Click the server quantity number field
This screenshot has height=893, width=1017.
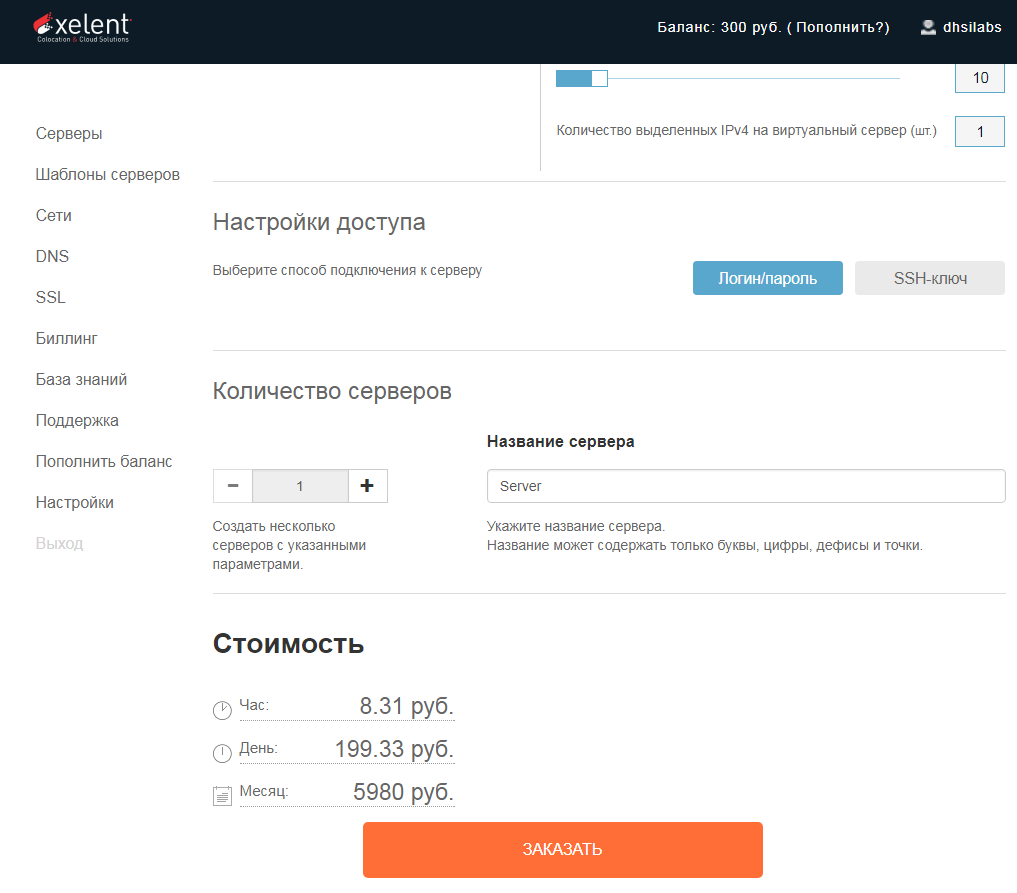[x=300, y=486]
